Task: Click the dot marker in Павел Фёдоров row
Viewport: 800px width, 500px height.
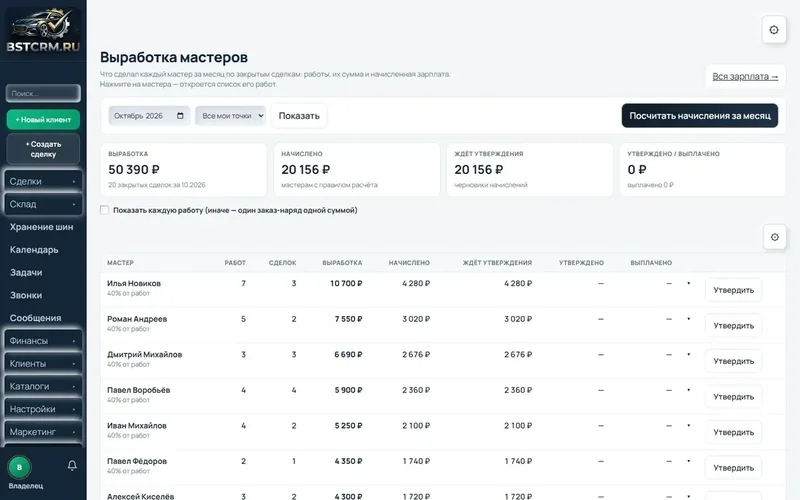Action: pos(688,461)
